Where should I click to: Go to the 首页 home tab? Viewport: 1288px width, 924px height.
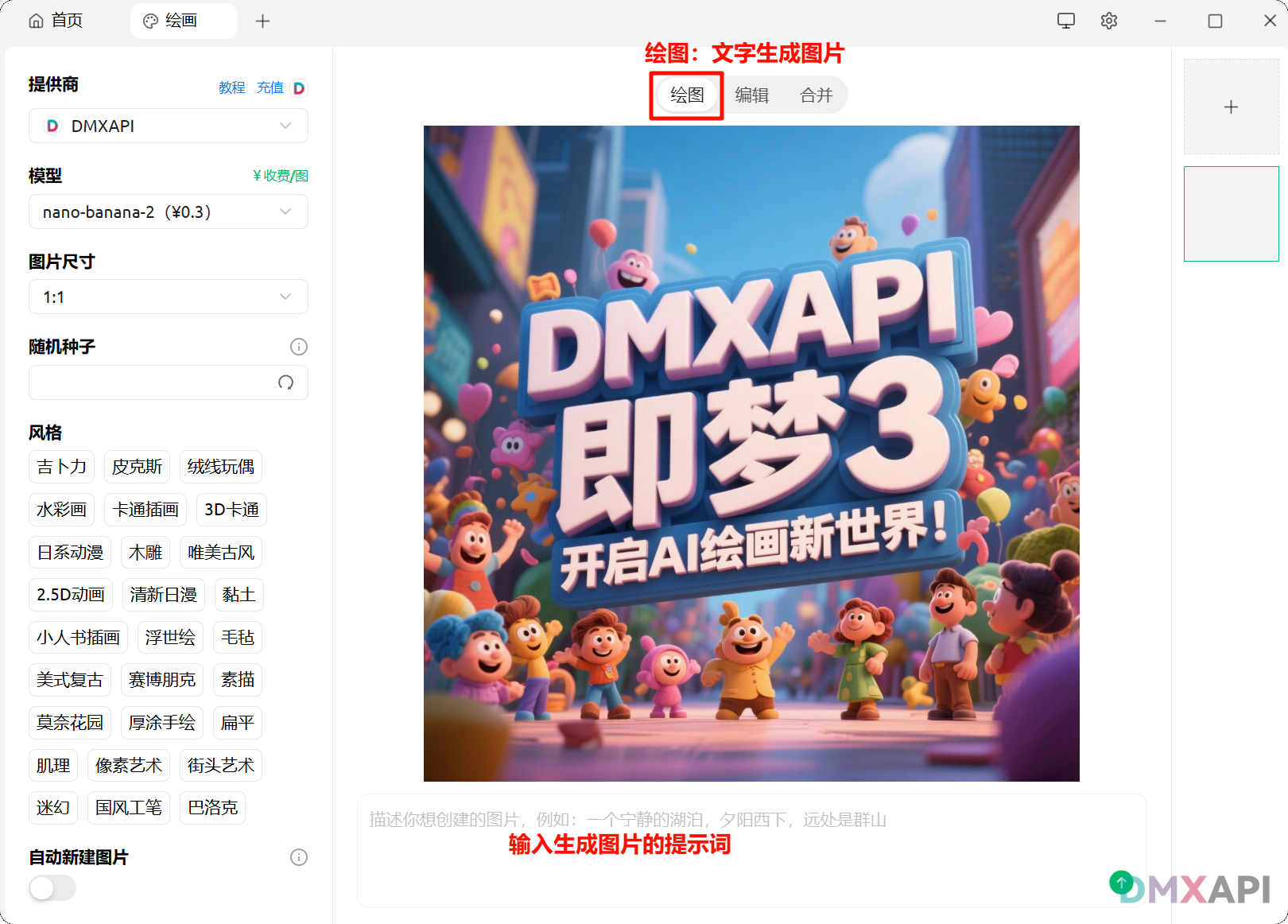coord(56,21)
